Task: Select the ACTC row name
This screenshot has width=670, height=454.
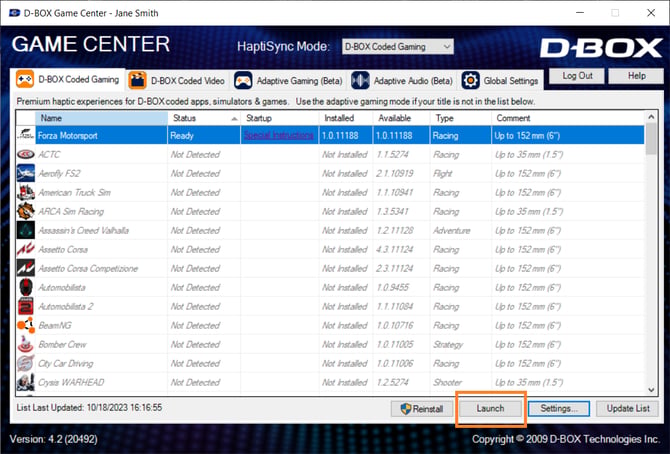Action: tap(49, 155)
